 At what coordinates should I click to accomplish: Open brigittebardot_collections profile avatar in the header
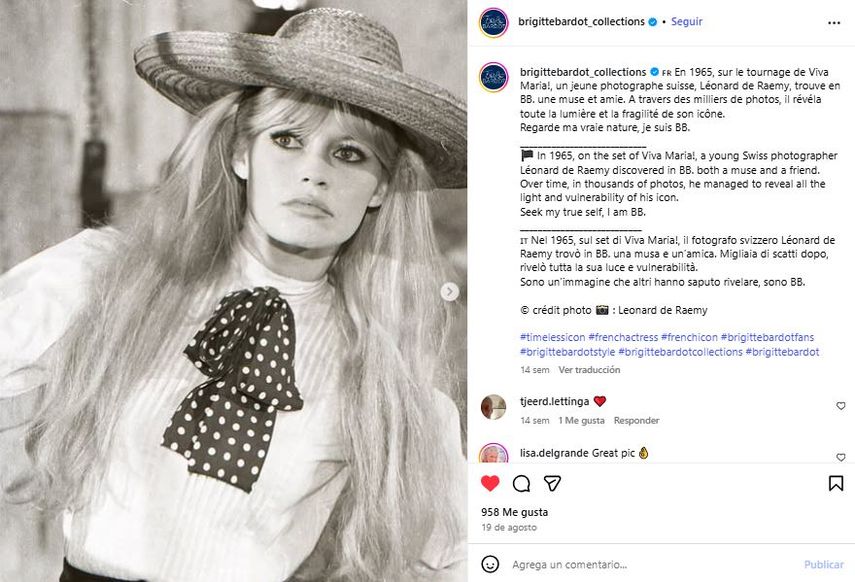pyautogui.click(x=492, y=20)
